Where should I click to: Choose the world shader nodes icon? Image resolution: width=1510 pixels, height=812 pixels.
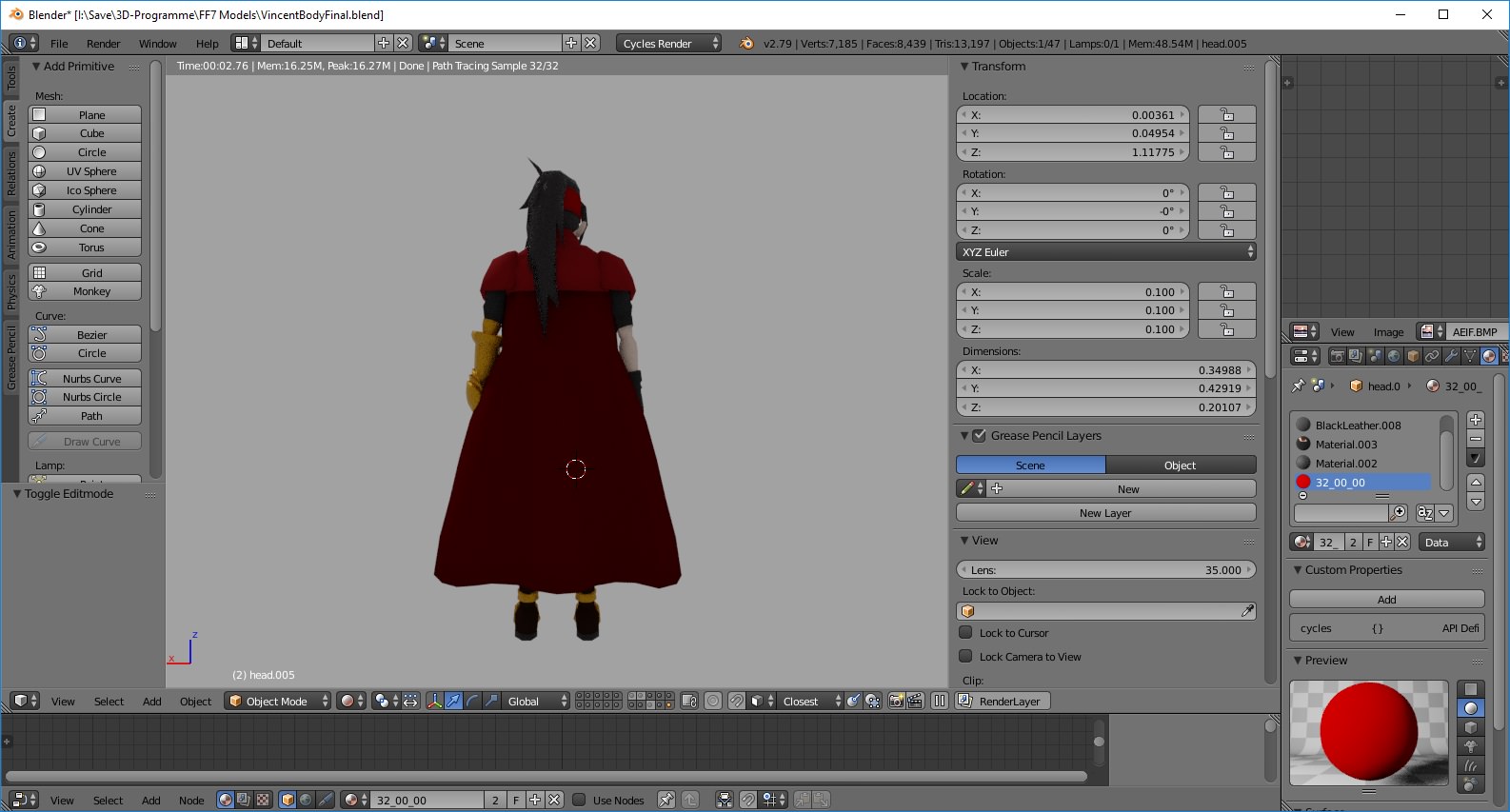[x=306, y=801]
